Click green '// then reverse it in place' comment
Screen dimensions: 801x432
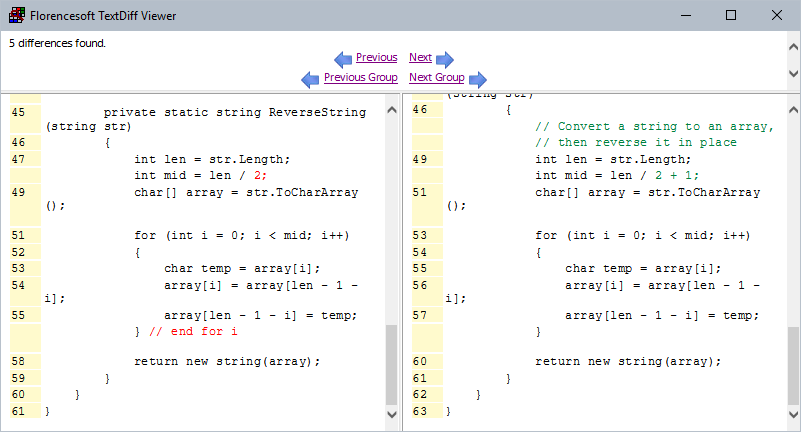coord(636,142)
